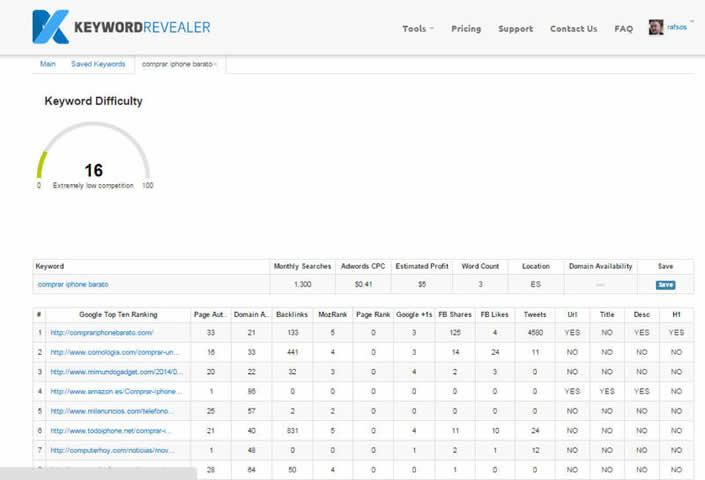Open the milanuncios.com result link

click(x=112, y=411)
